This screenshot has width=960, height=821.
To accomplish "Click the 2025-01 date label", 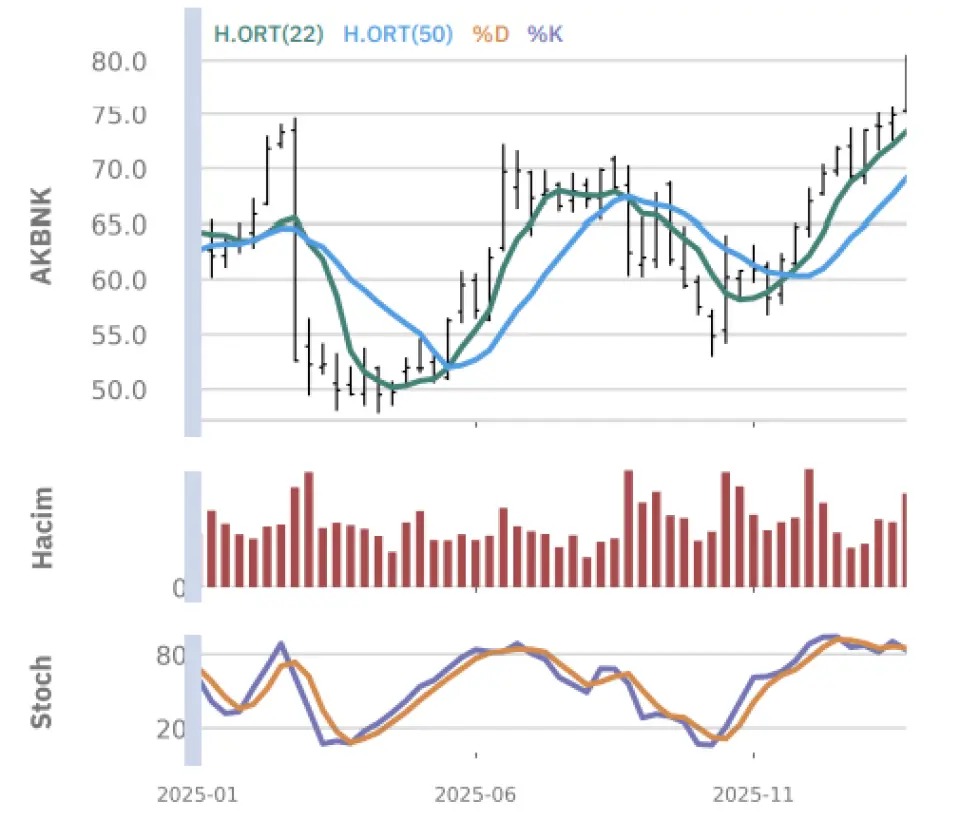I will [x=196, y=796].
